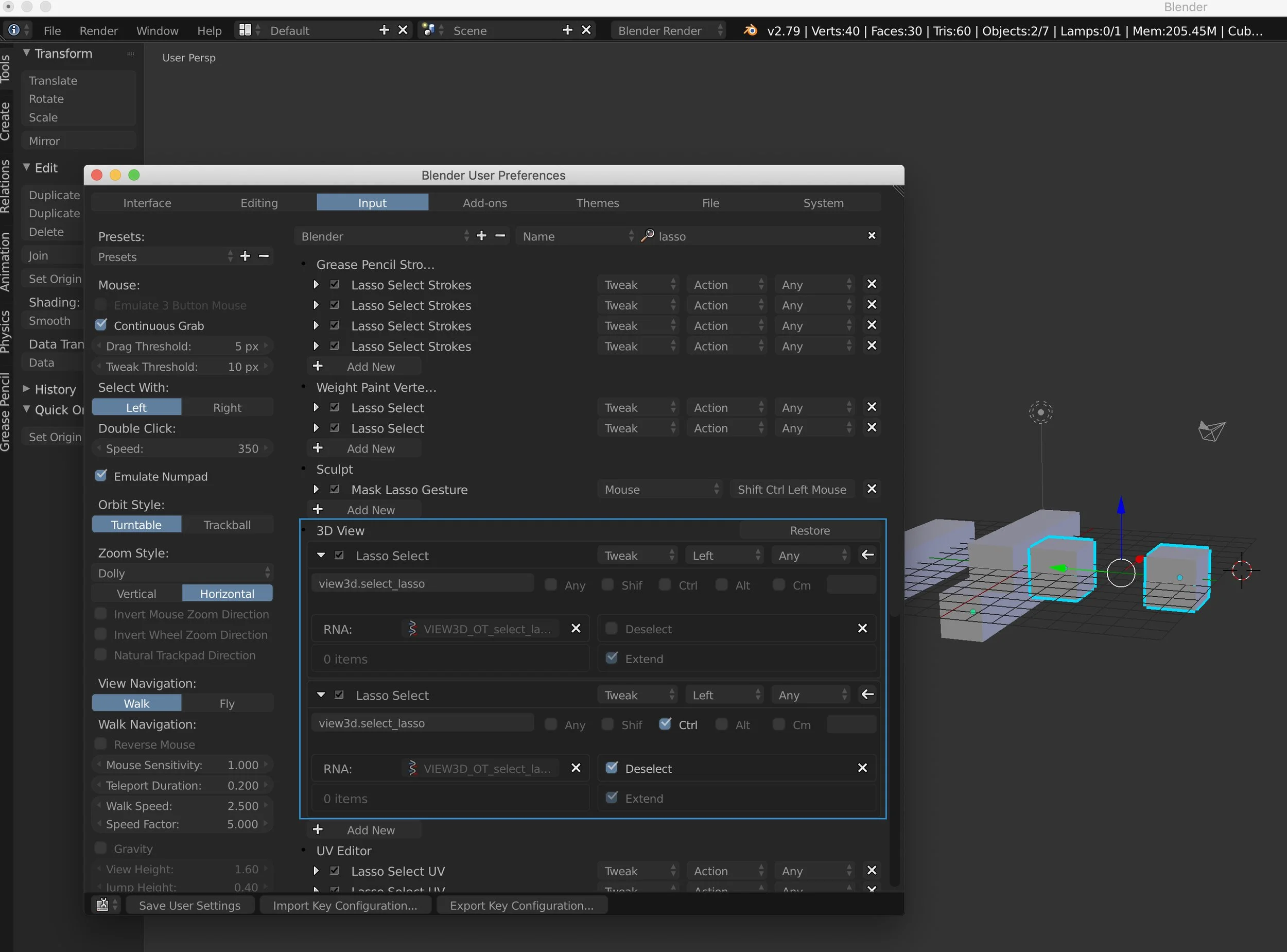
Task: Click the screen layout browse icon
Action: click(246, 30)
